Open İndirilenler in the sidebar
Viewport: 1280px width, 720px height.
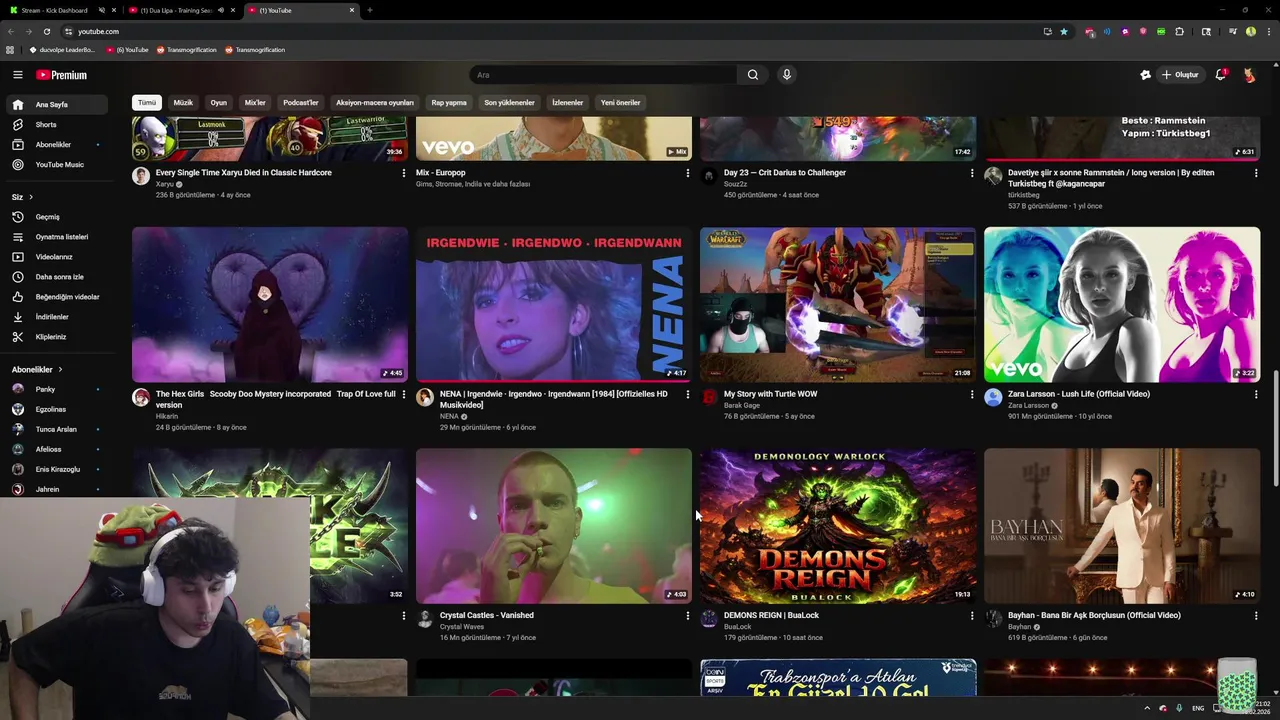pos(56,317)
